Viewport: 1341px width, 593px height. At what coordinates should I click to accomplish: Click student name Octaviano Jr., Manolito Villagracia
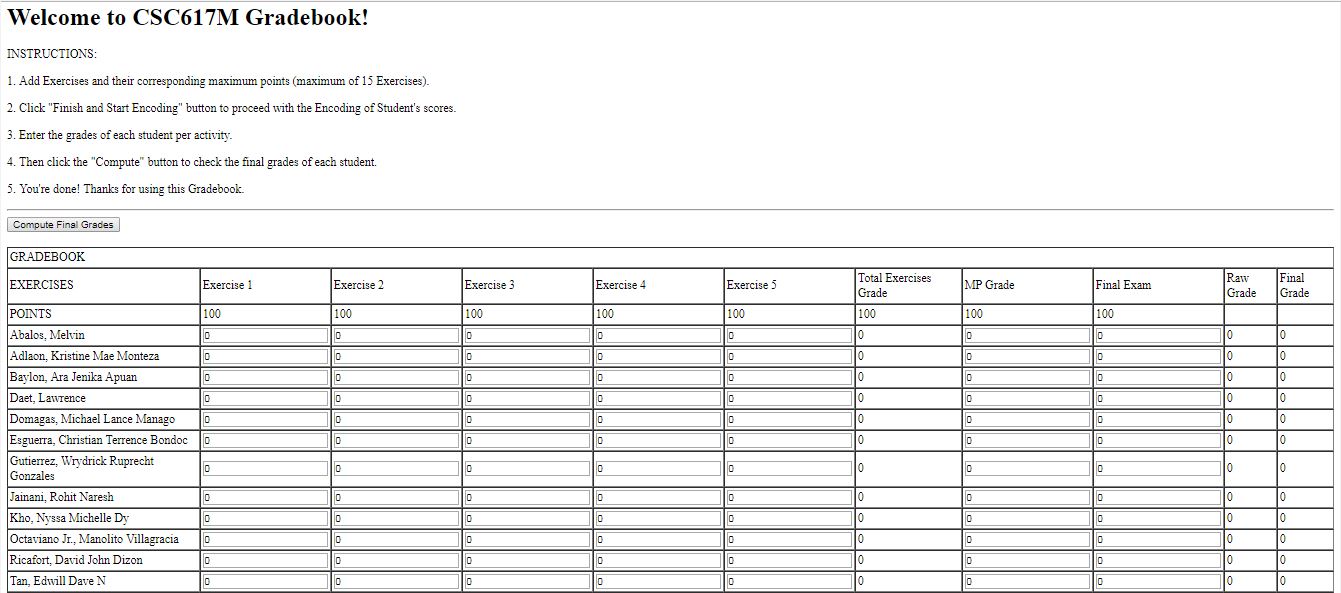(95, 540)
